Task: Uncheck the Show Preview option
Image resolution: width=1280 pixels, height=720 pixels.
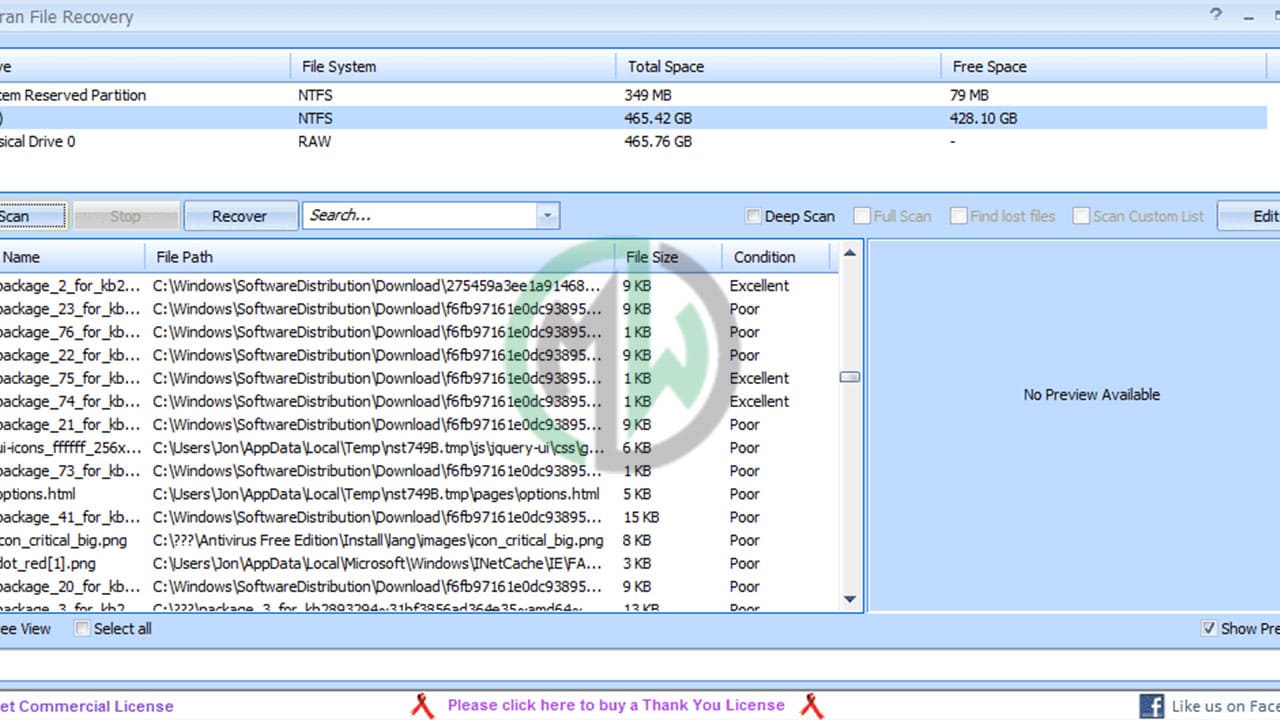Action: click(x=1209, y=628)
